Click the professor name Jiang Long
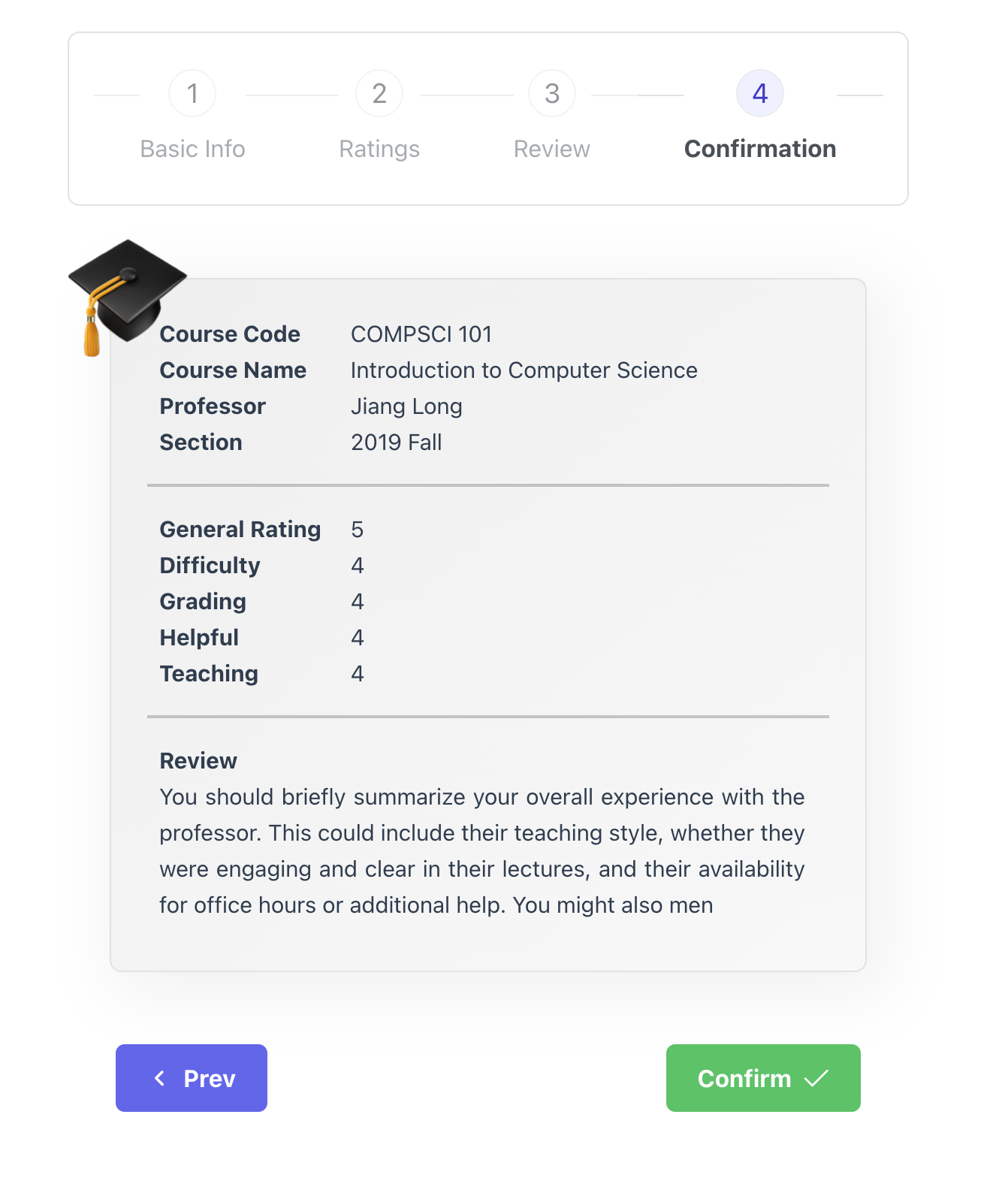 click(x=406, y=406)
